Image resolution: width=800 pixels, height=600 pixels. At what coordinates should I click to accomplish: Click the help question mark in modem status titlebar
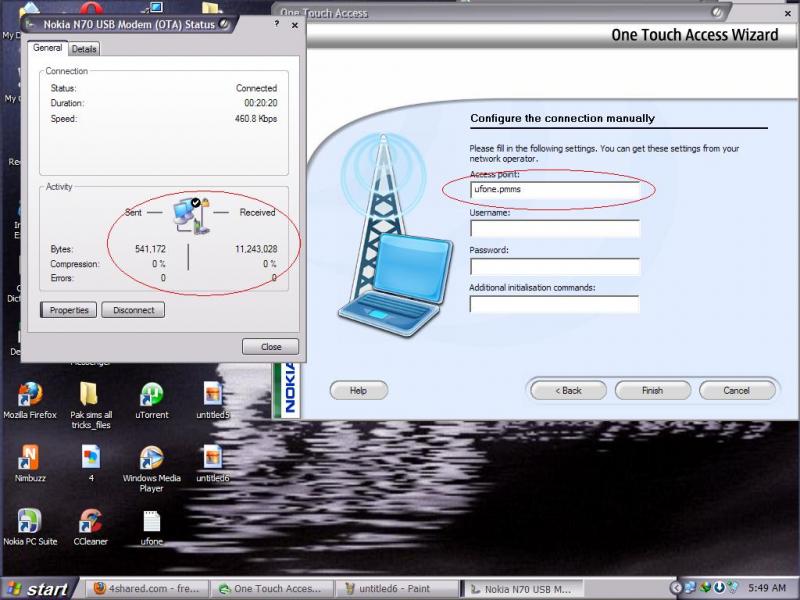point(277,23)
